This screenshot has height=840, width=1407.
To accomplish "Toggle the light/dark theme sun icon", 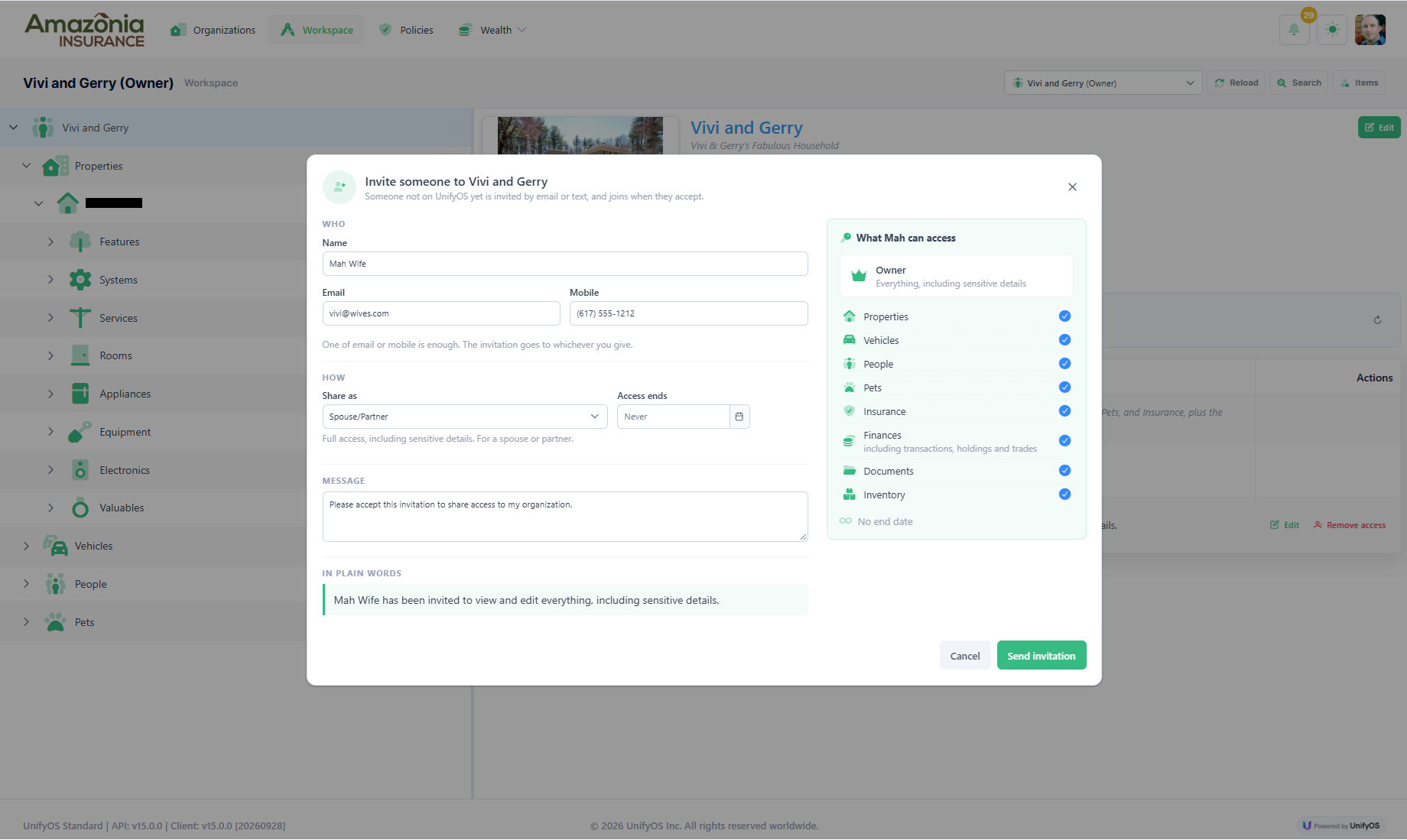I will (x=1332, y=30).
